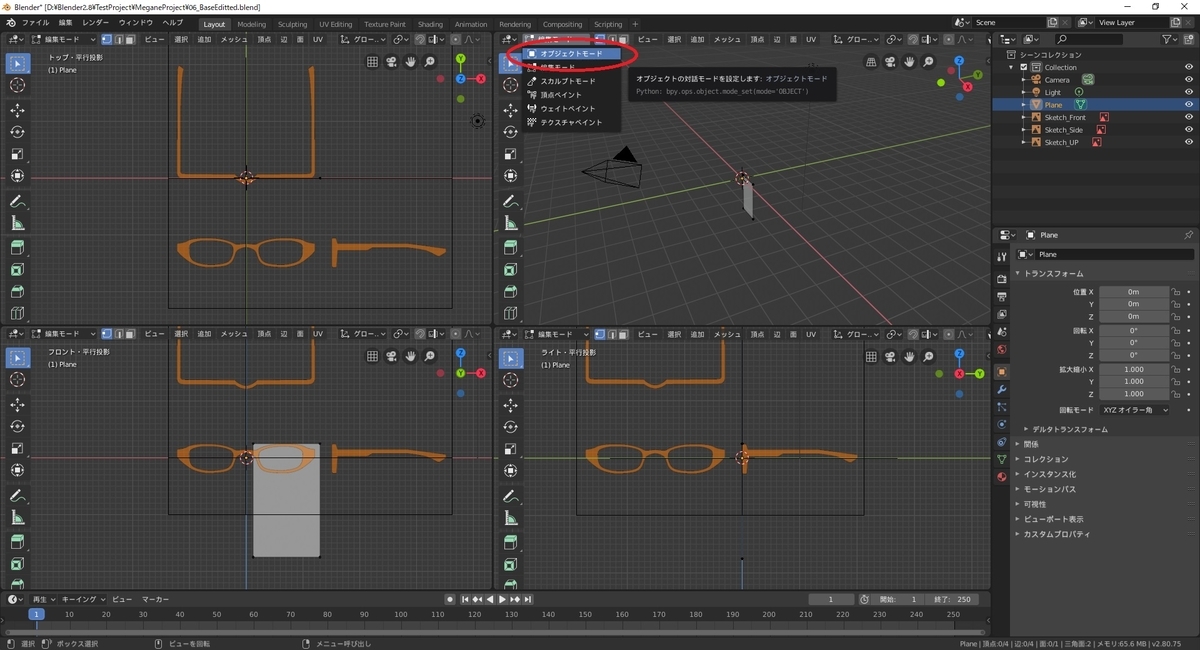Click the pan hand icon in top view
The image size is (1200, 650).
pyautogui.click(x=411, y=62)
